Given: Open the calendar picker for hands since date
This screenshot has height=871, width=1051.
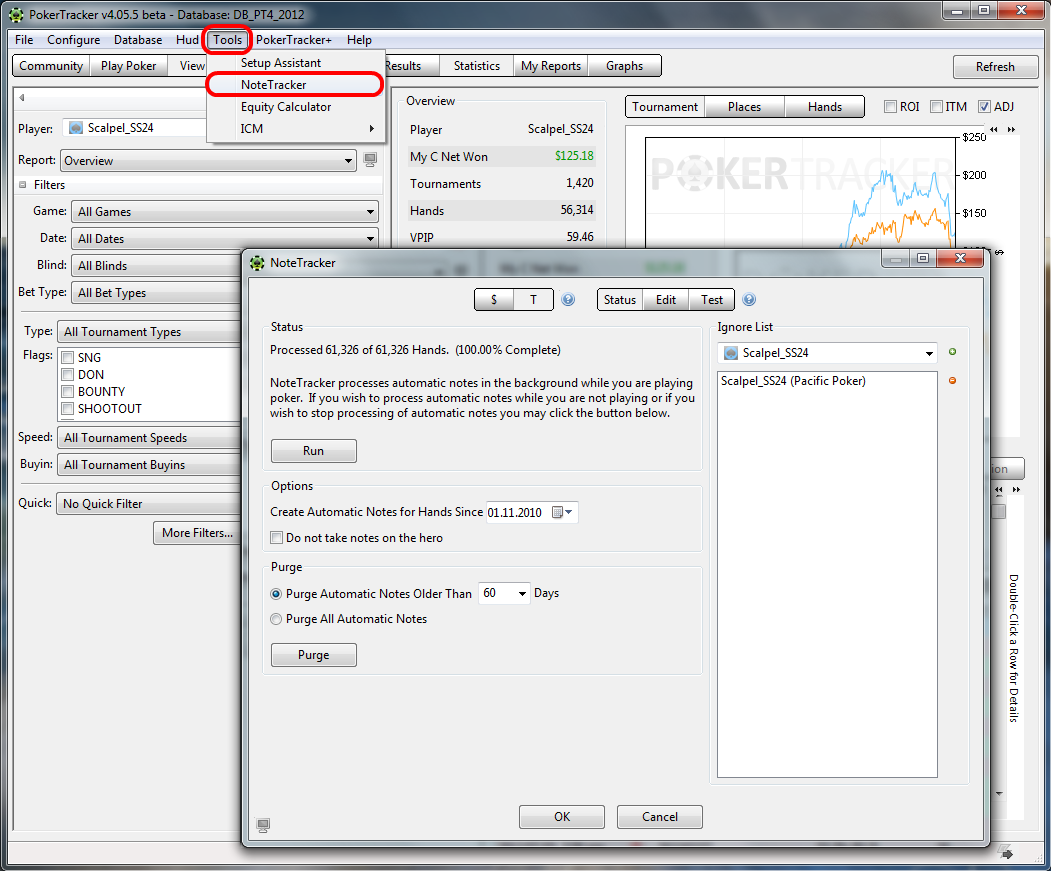Looking at the screenshot, I should click(562, 512).
